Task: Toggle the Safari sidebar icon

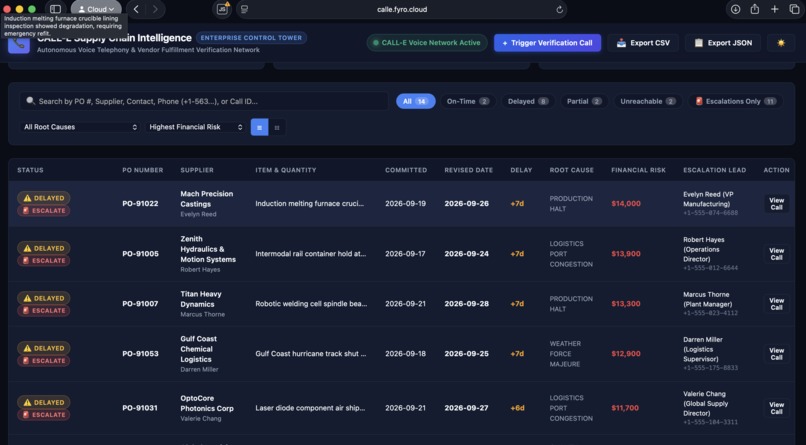Action: [x=56, y=9]
